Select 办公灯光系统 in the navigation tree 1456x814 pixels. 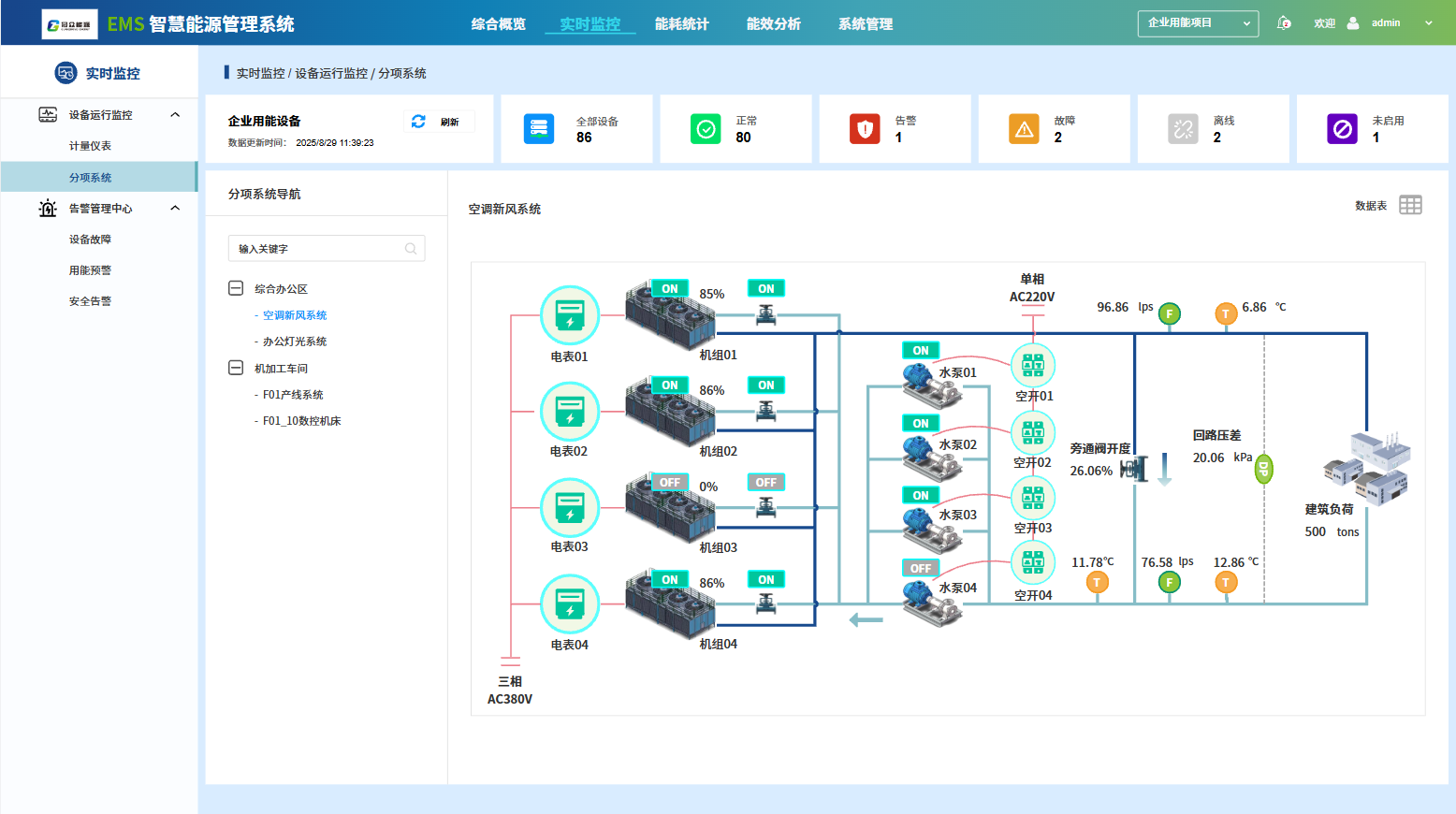pos(295,342)
